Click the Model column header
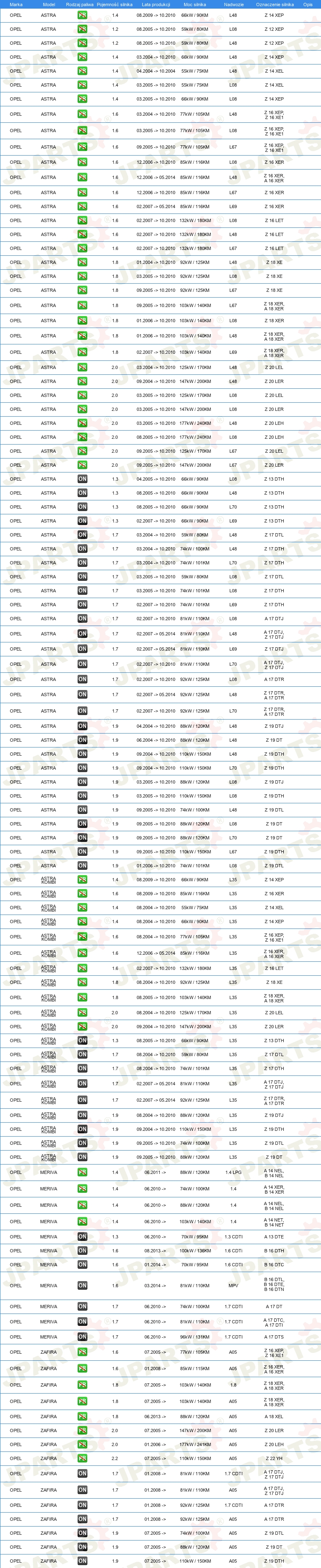321x1568 pixels. pos(49,4)
